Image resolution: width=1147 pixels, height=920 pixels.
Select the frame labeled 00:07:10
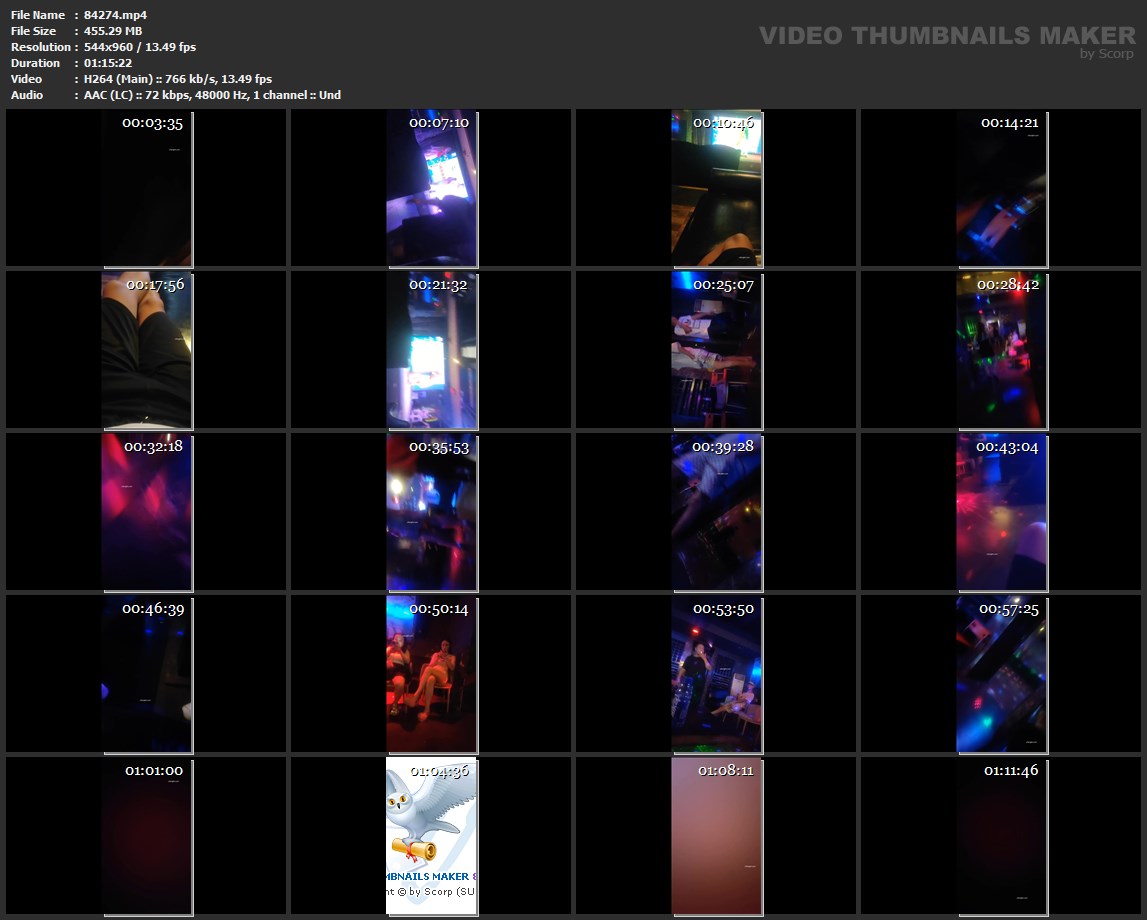[432, 189]
